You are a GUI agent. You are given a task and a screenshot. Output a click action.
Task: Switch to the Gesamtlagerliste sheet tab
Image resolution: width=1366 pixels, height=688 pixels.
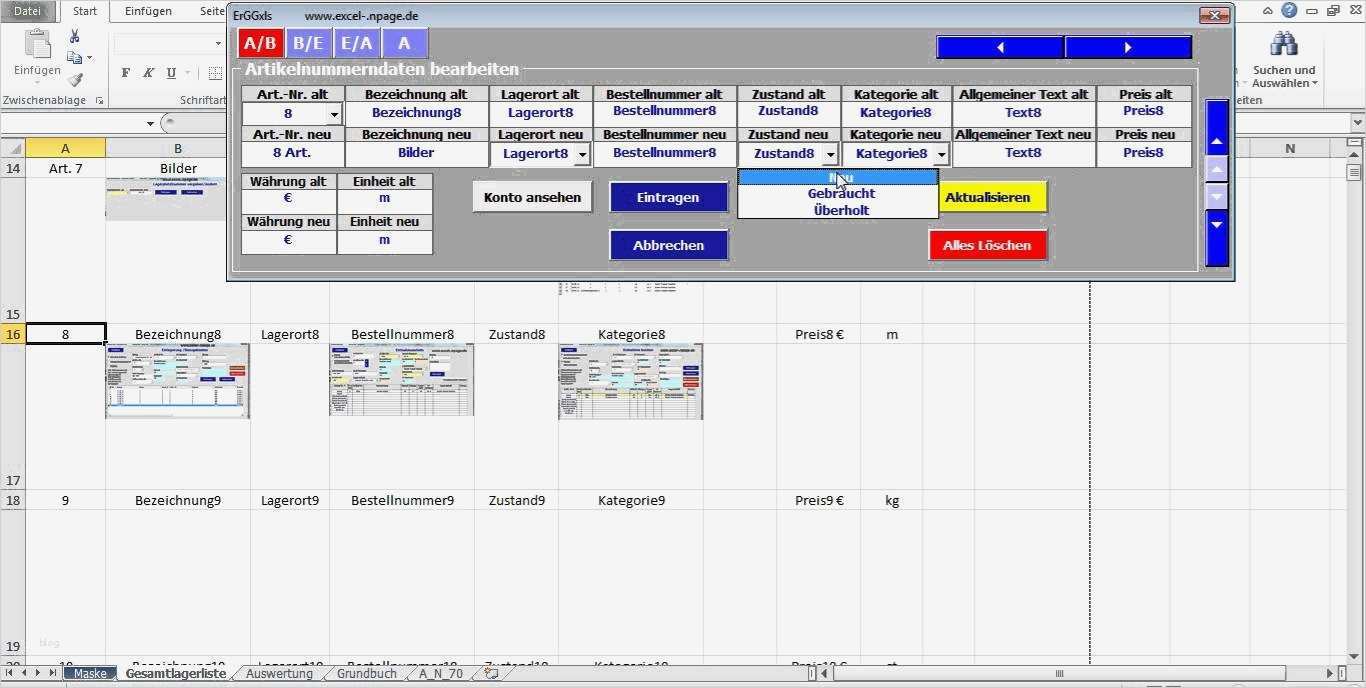click(x=176, y=673)
